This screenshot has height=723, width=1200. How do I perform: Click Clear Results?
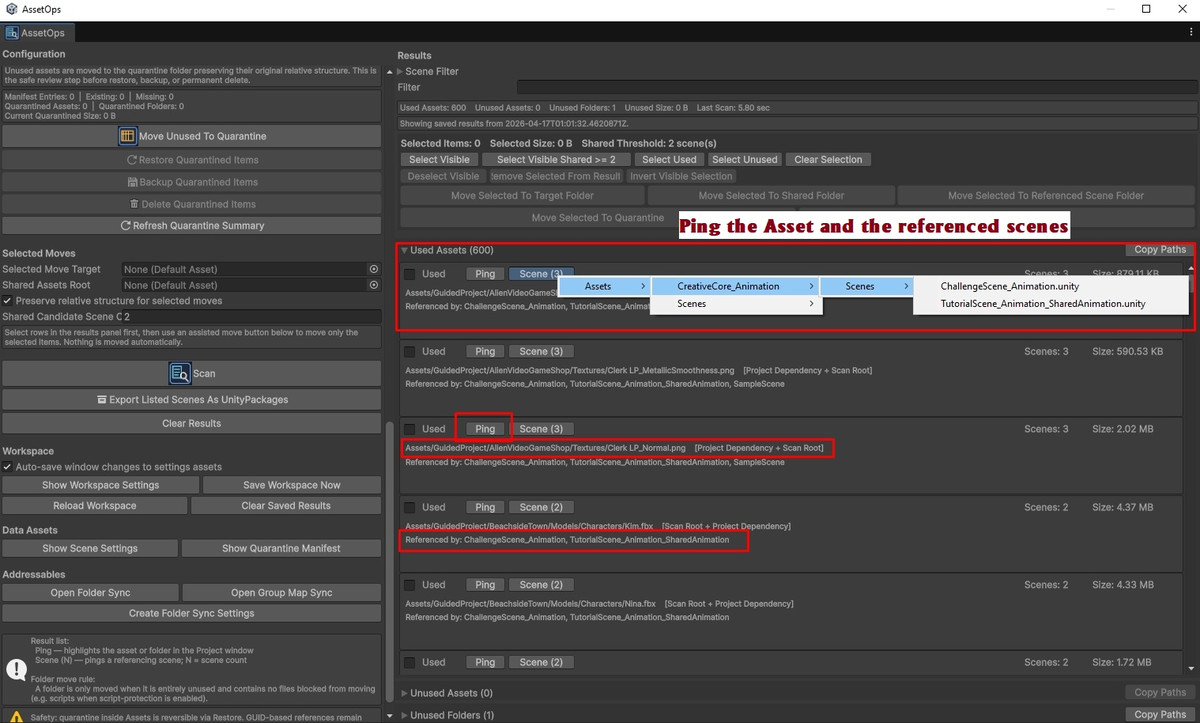192,424
